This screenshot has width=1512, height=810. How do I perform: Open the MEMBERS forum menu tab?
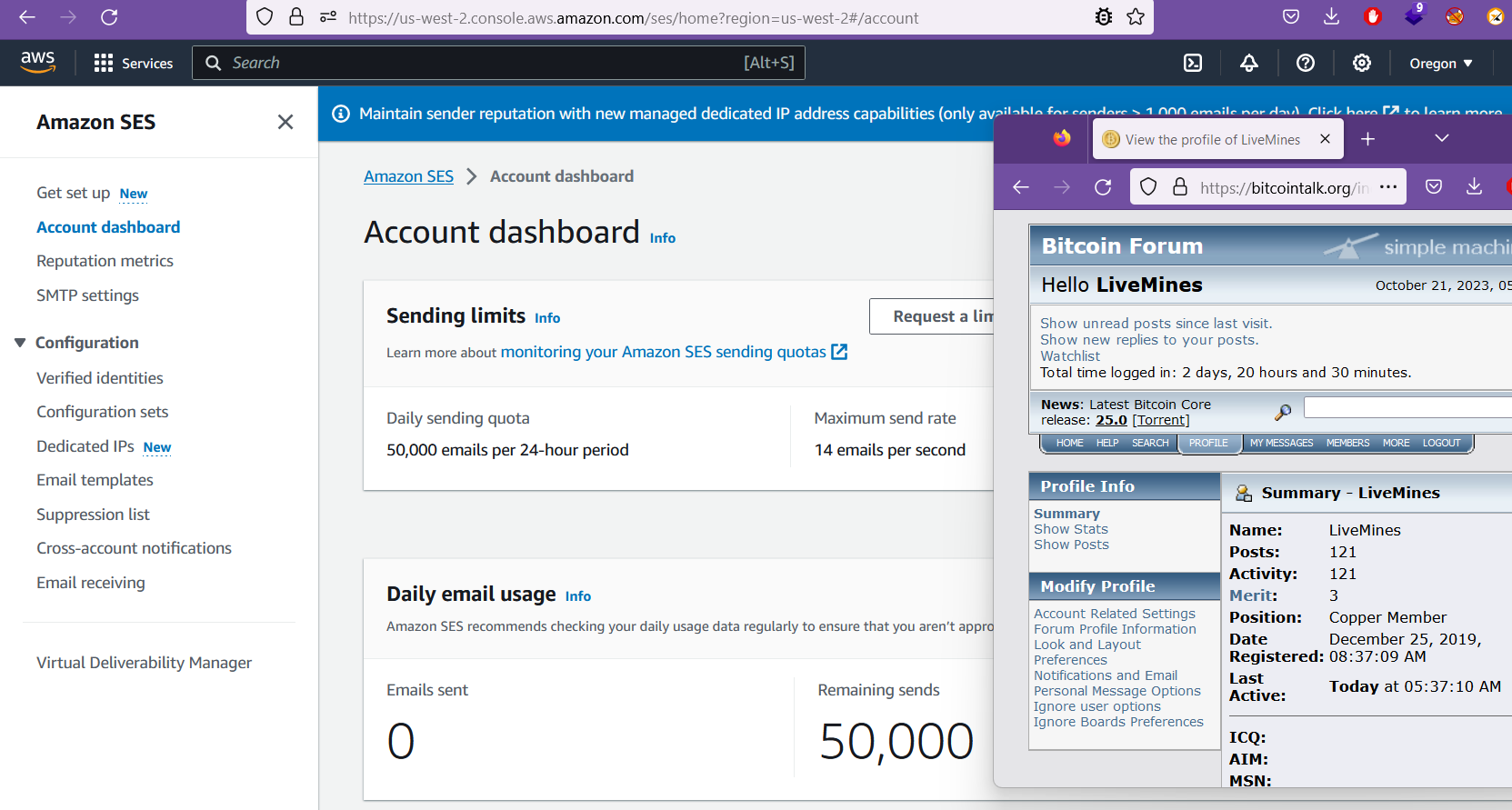pos(1347,443)
